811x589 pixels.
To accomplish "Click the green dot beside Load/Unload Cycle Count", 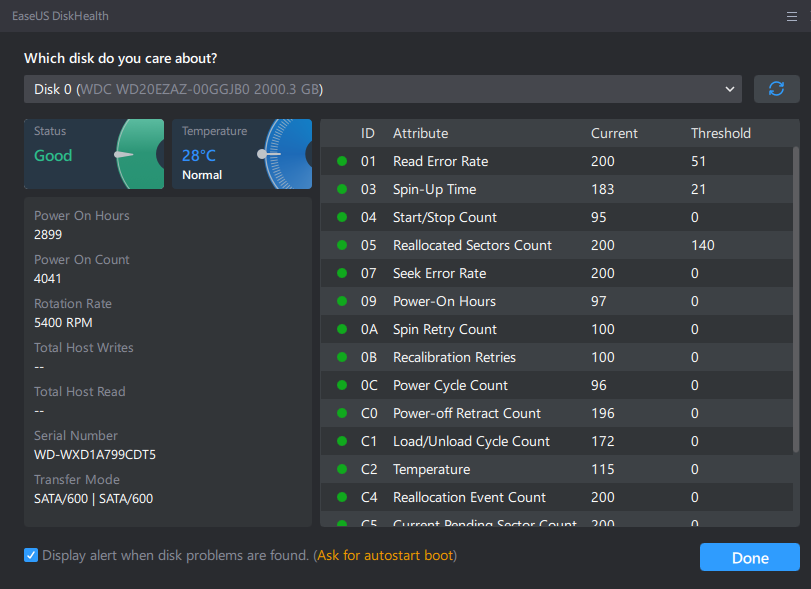I will [x=342, y=440].
